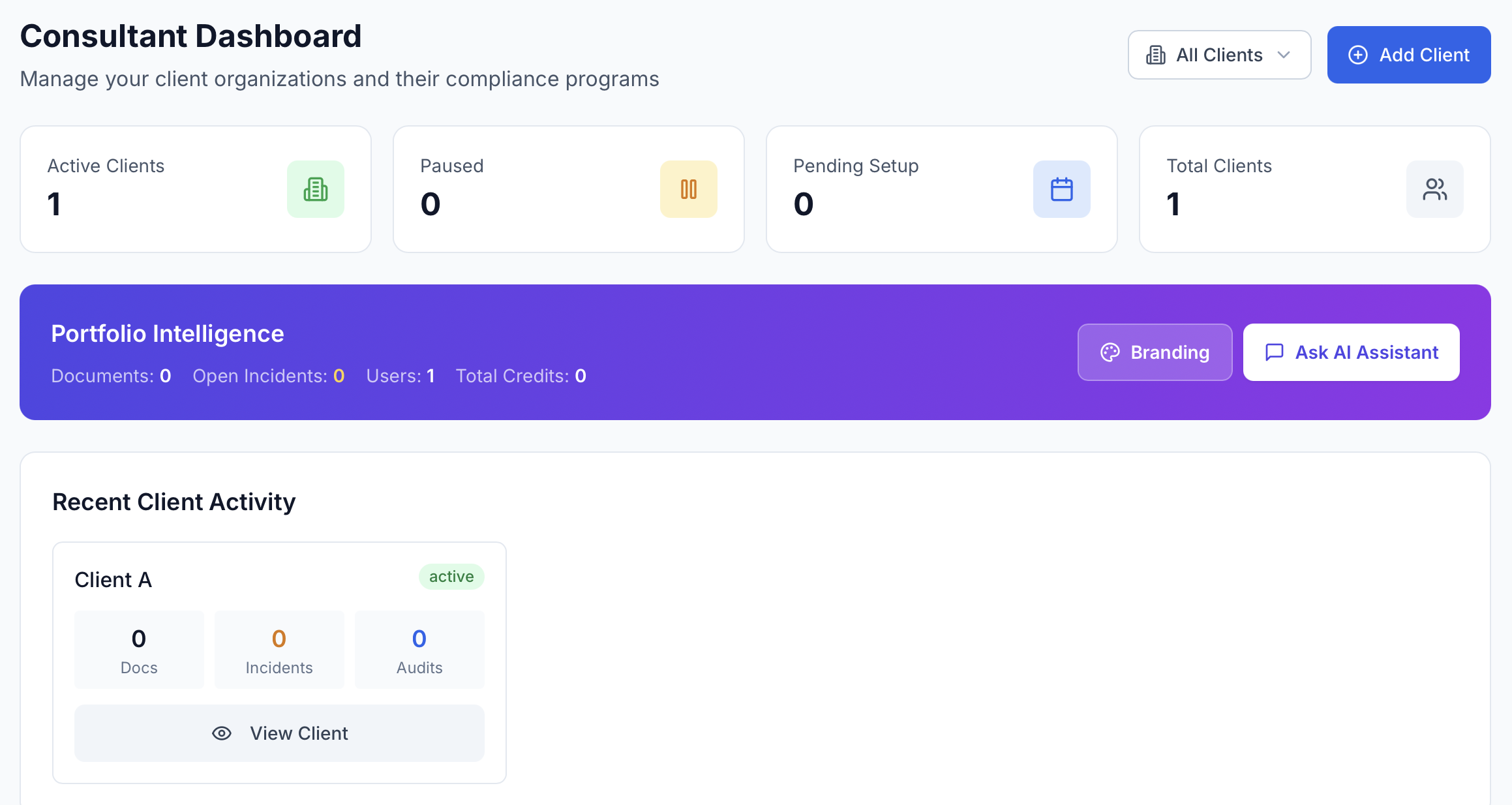Expand the All Clients chevron arrow

coord(1284,55)
